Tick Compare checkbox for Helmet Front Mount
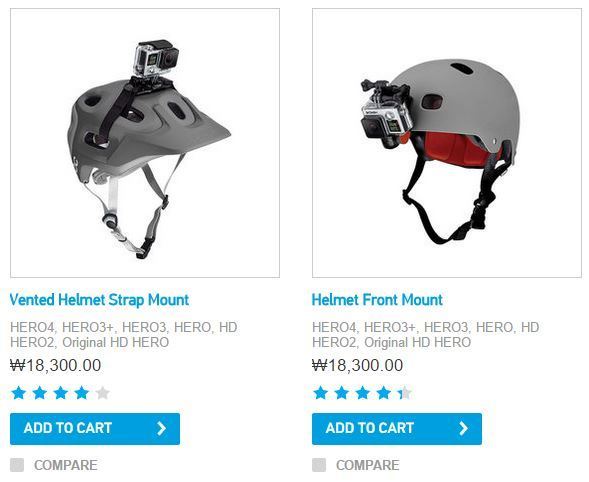The height and width of the screenshot is (482, 589). tap(319, 465)
